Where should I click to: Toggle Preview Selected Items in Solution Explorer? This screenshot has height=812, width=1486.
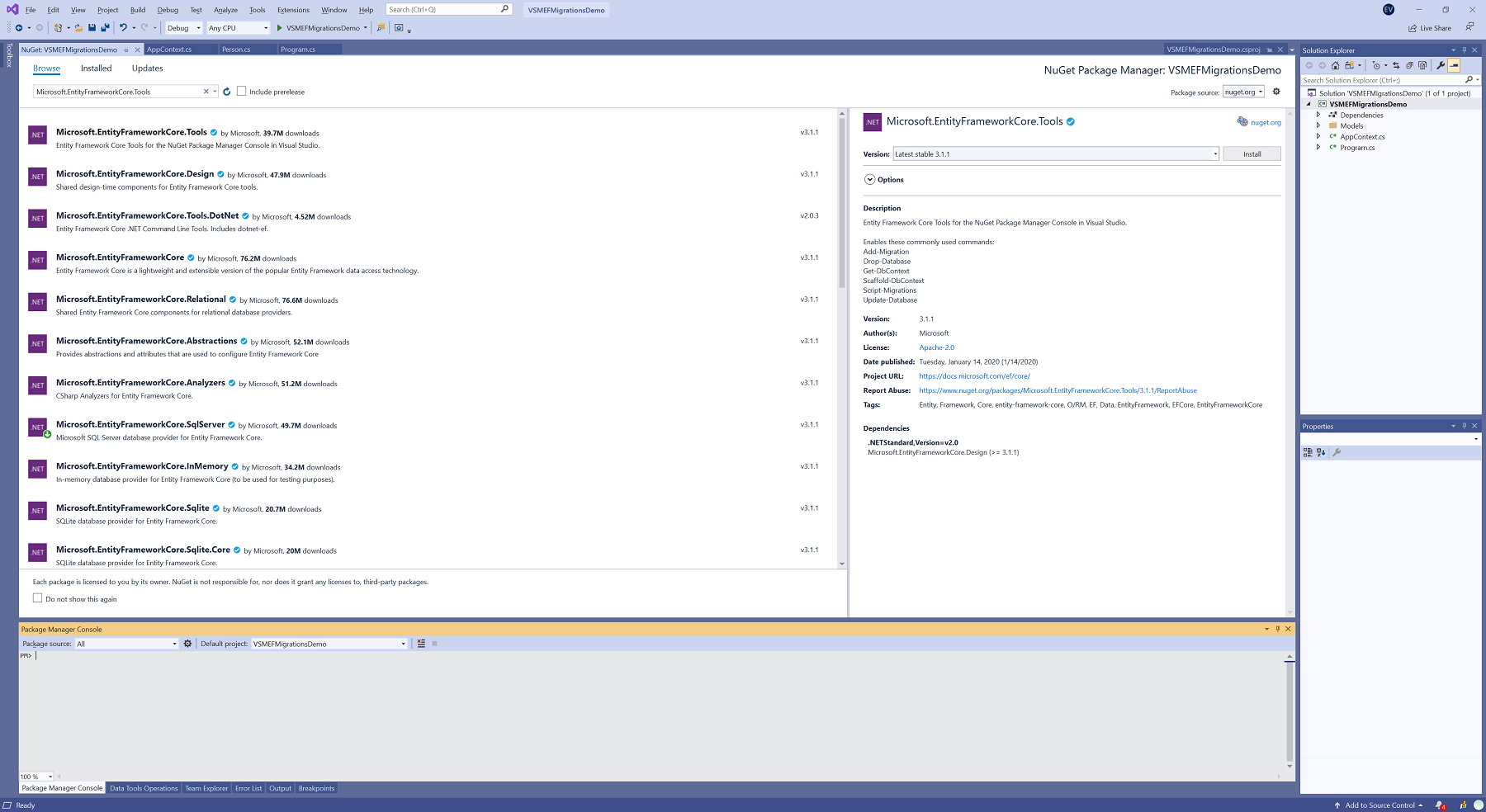[1455, 65]
